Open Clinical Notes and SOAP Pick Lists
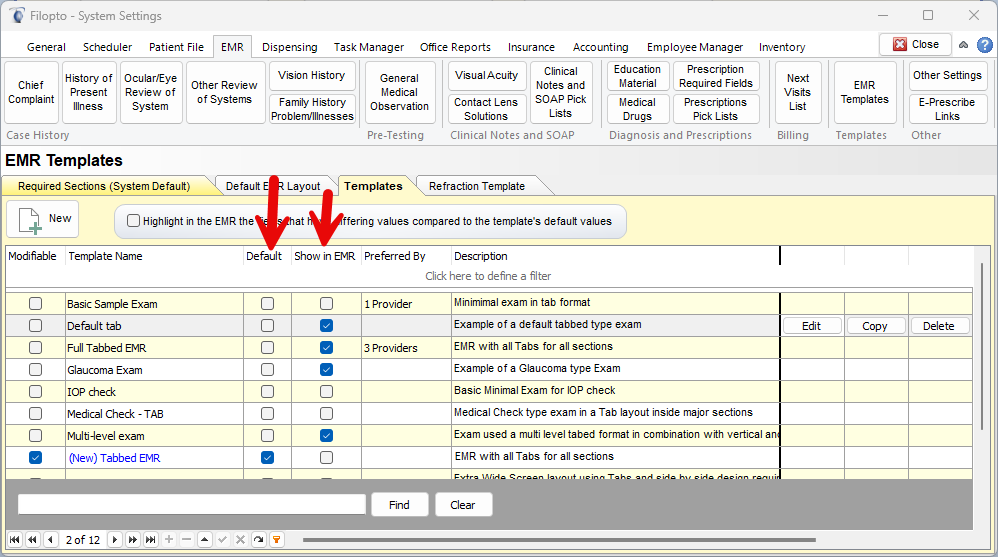The image size is (998, 557). [561, 92]
